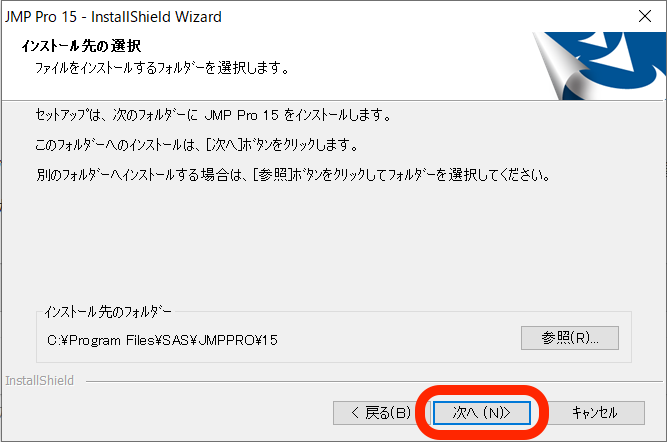This screenshot has width=667, height=442.
Task: Cancel the installation with キャンセル
Action: tap(594, 413)
